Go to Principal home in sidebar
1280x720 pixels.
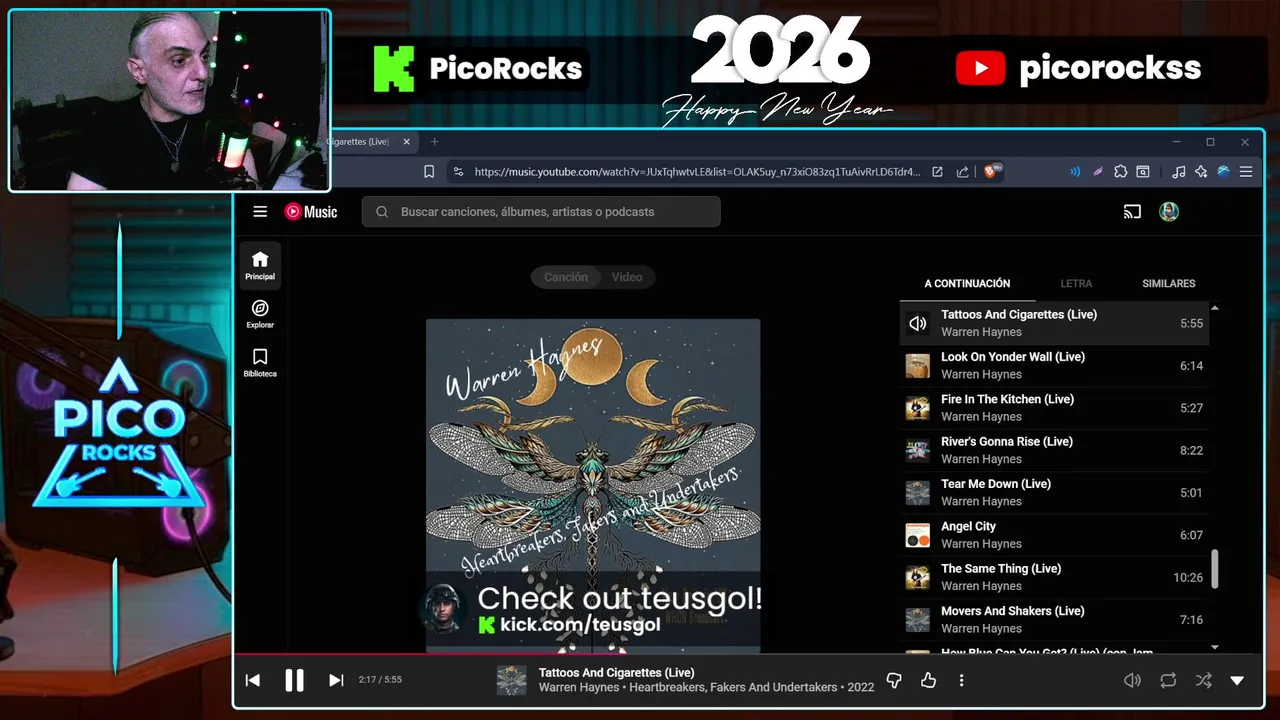[x=260, y=266]
